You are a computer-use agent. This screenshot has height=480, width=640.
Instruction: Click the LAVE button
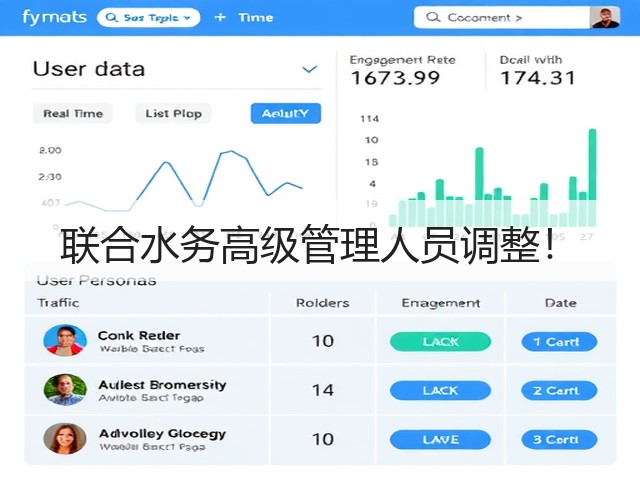pyautogui.click(x=440, y=440)
